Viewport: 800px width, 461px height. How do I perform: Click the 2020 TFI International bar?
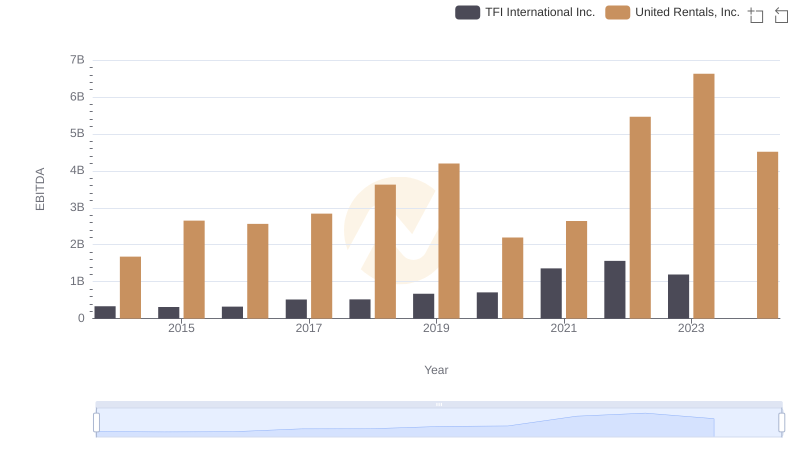tap(487, 305)
